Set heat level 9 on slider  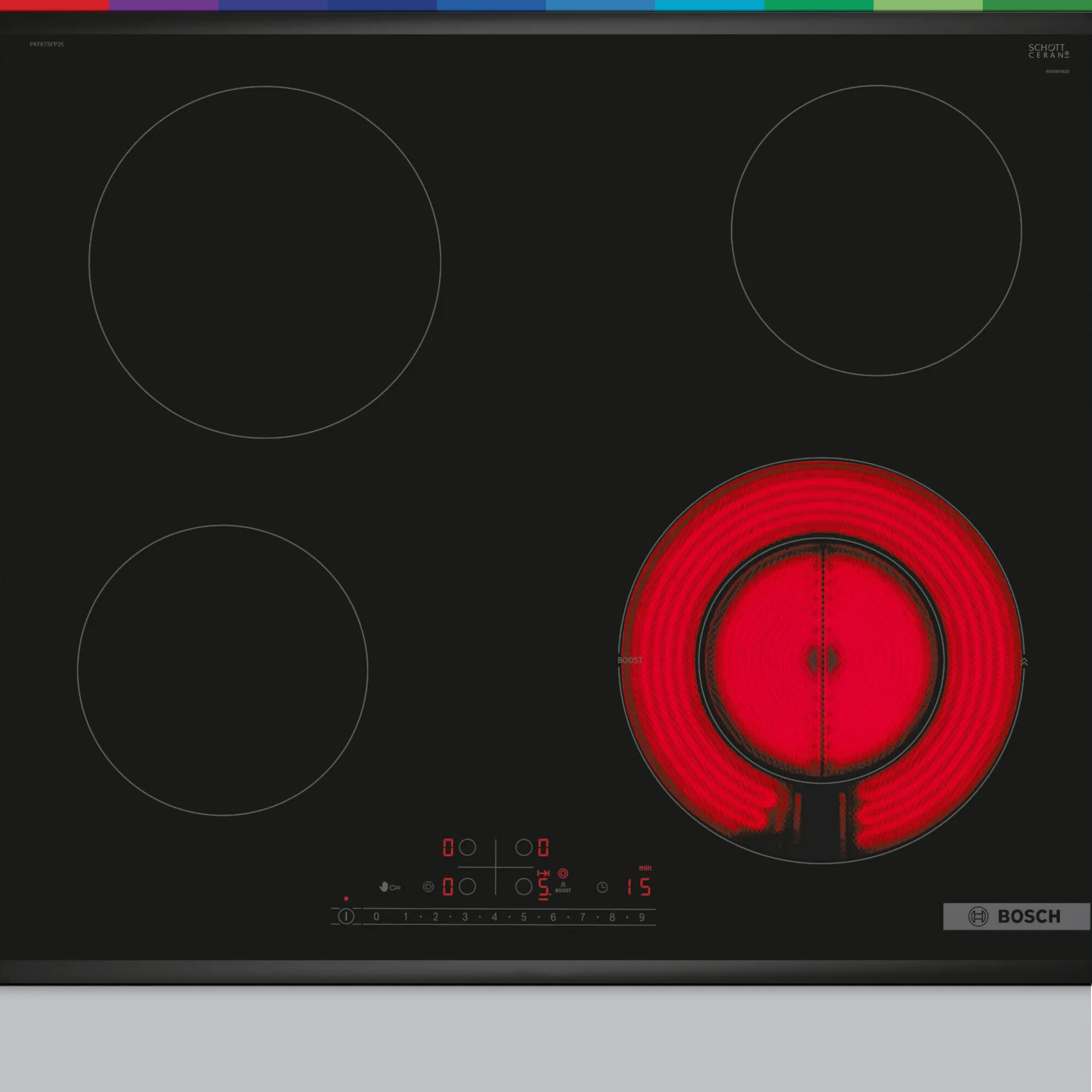click(642, 917)
